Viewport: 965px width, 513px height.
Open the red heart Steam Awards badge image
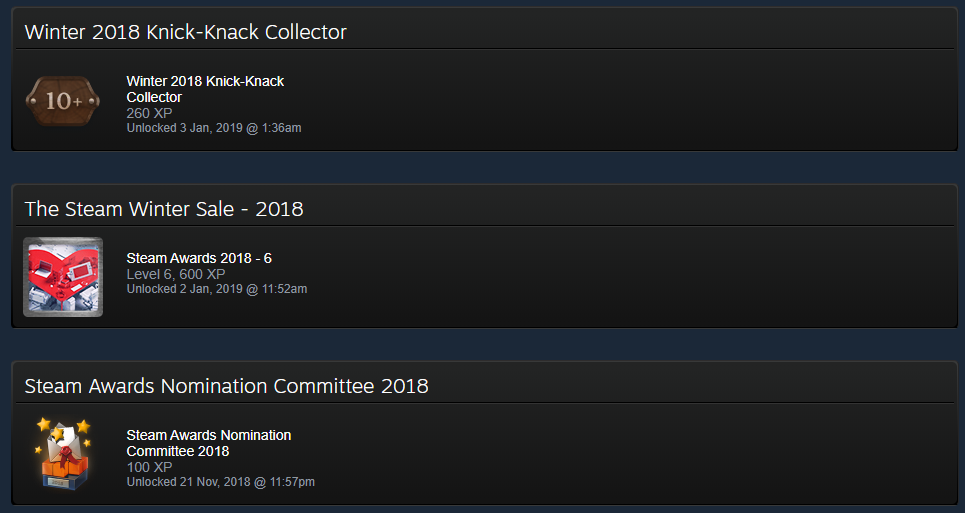63,277
